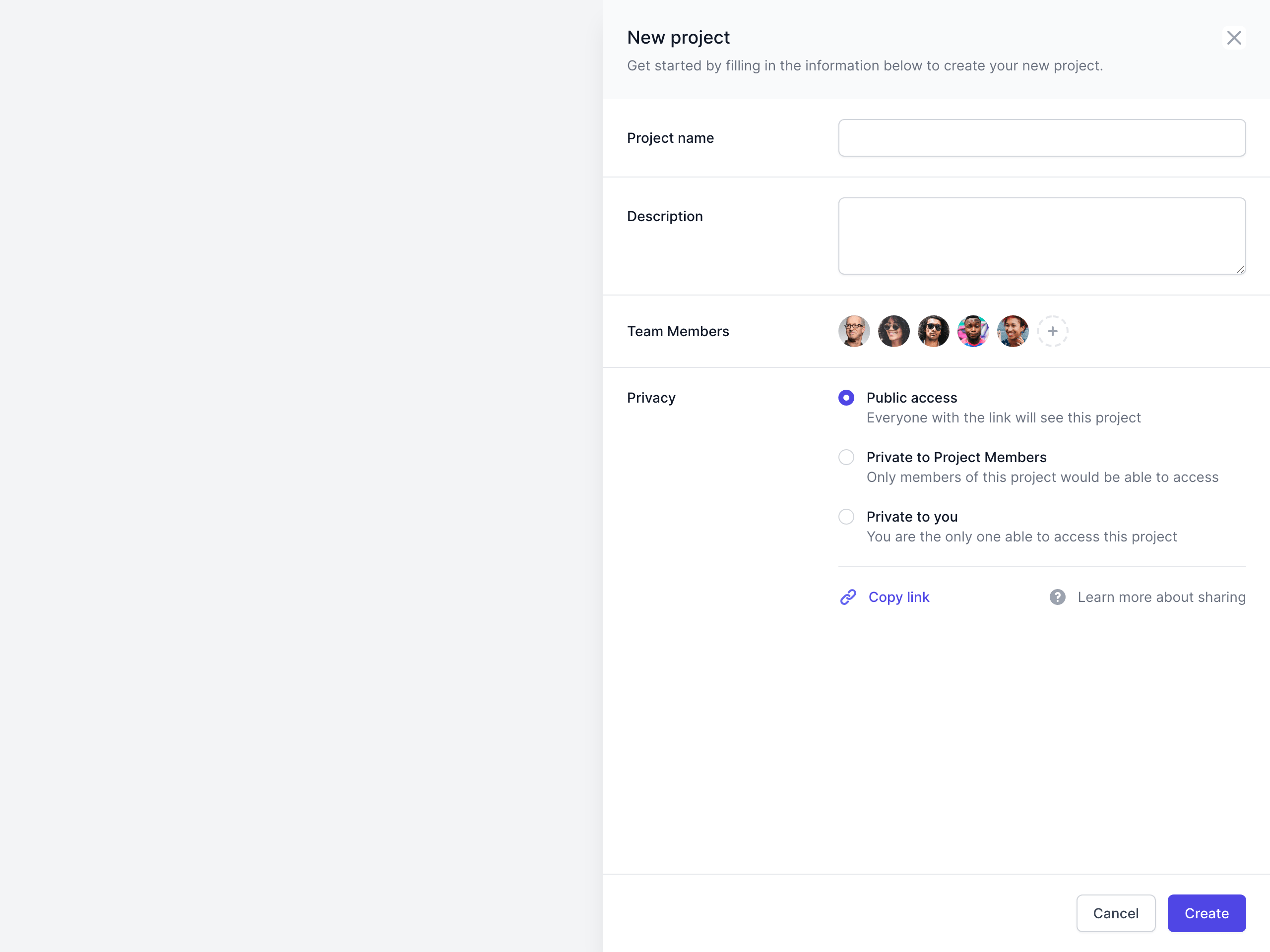
Task: Select the Public access radio option
Action: 846,398
